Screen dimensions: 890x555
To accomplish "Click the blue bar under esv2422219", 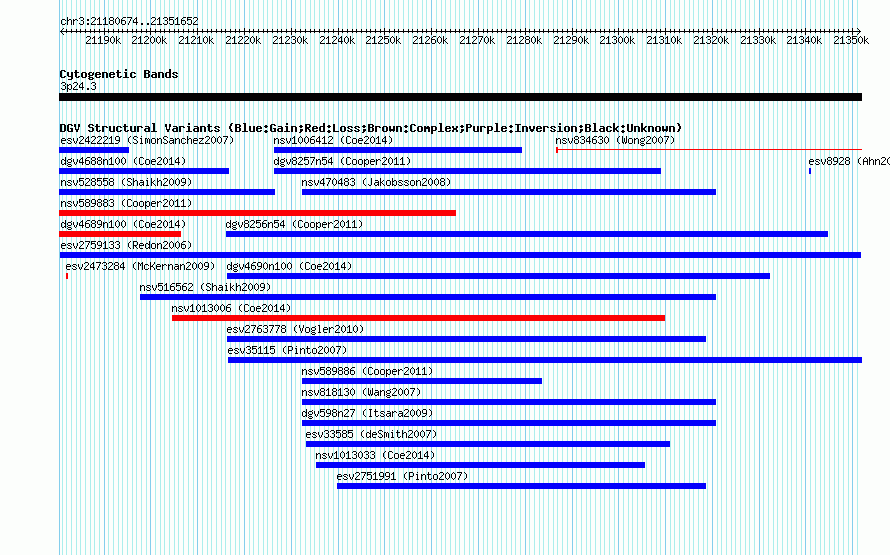I will coord(94,150).
